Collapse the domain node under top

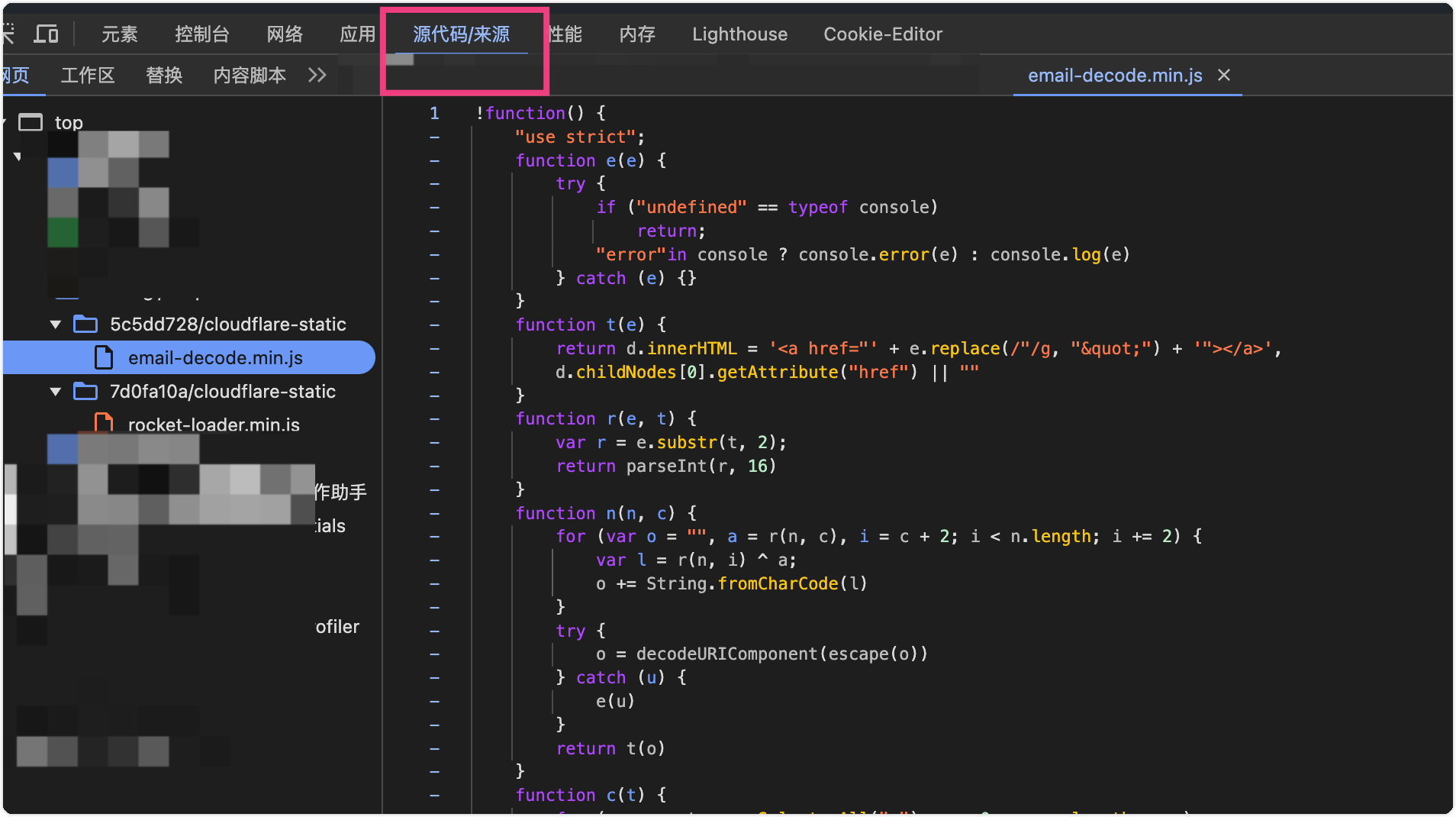[17, 156]
